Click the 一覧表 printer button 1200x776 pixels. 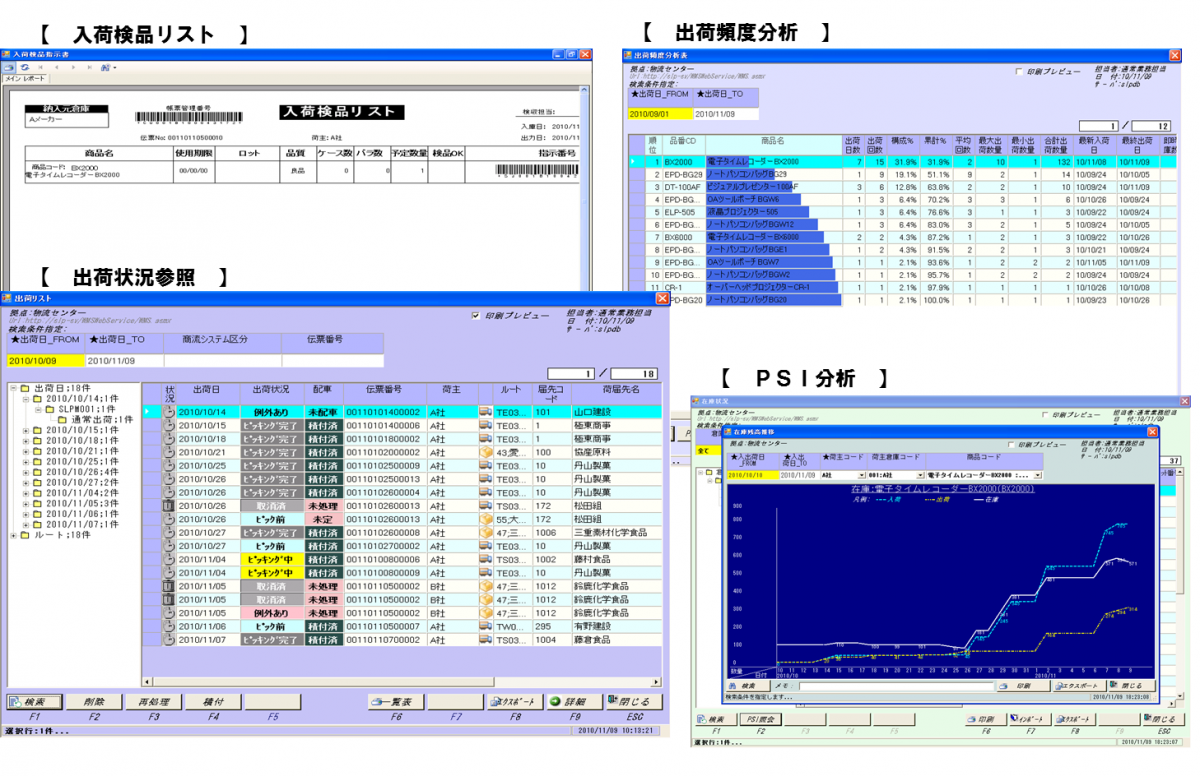click(x=395, y=702)
